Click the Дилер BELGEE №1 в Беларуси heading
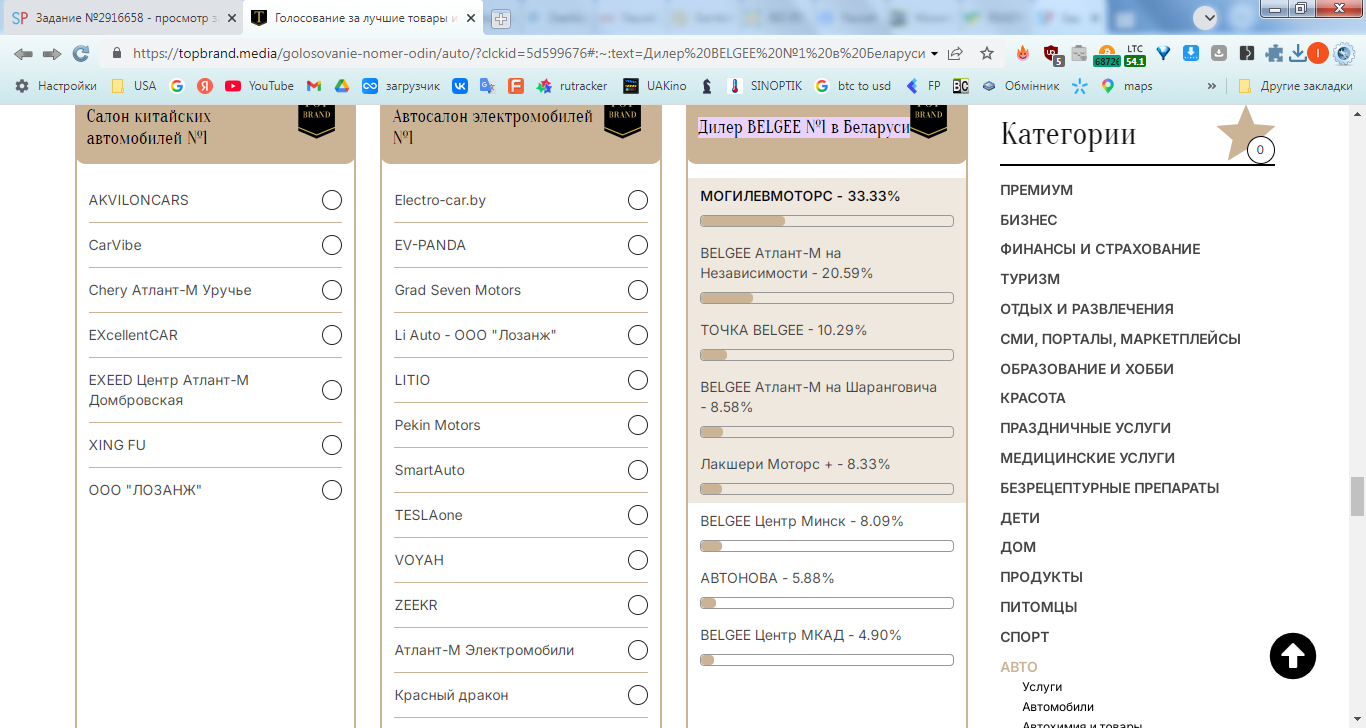Viewport: 1366px width, 728px height. coord(804,127)
